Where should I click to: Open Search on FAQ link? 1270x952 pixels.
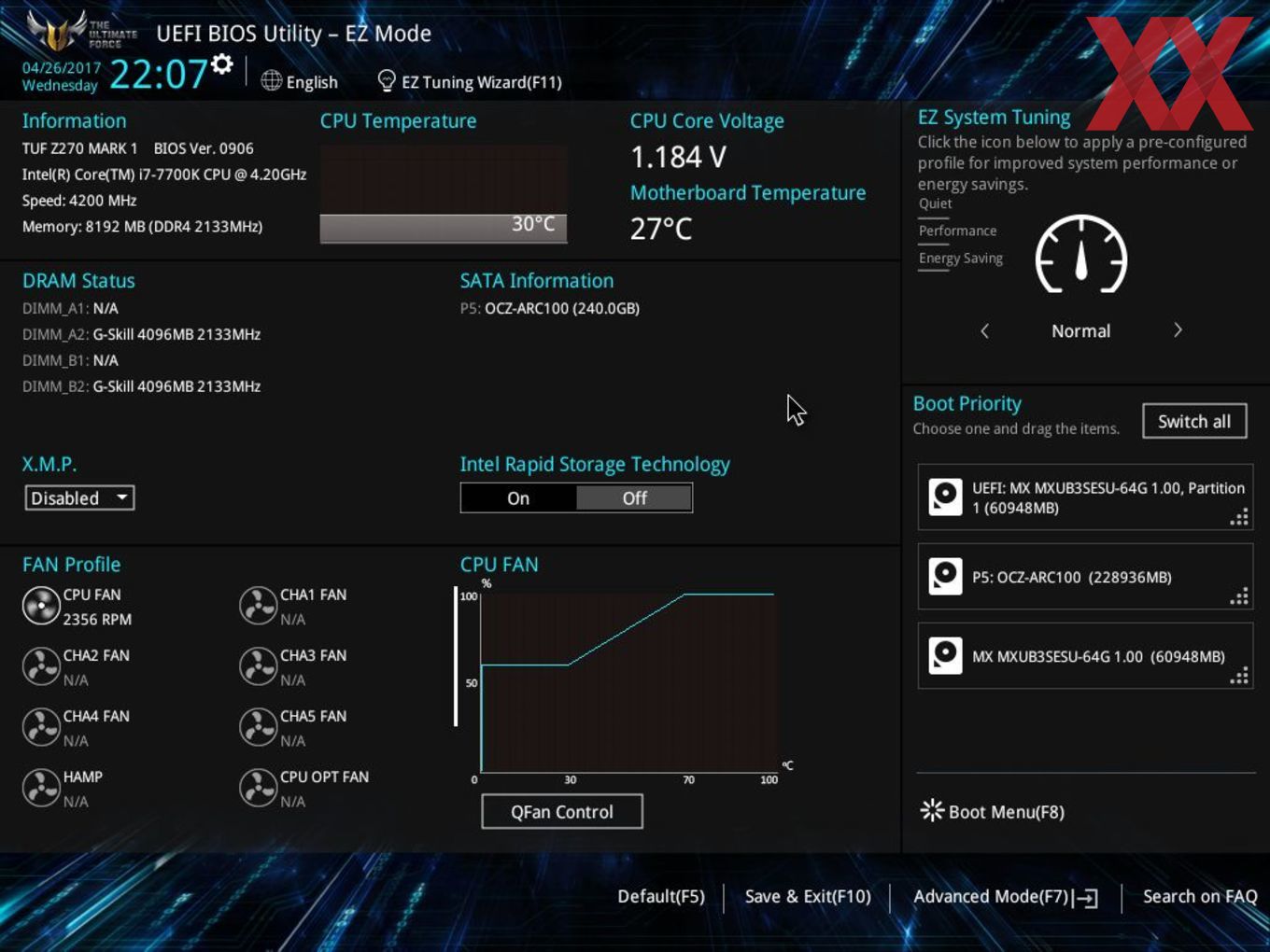(1200, 896)
